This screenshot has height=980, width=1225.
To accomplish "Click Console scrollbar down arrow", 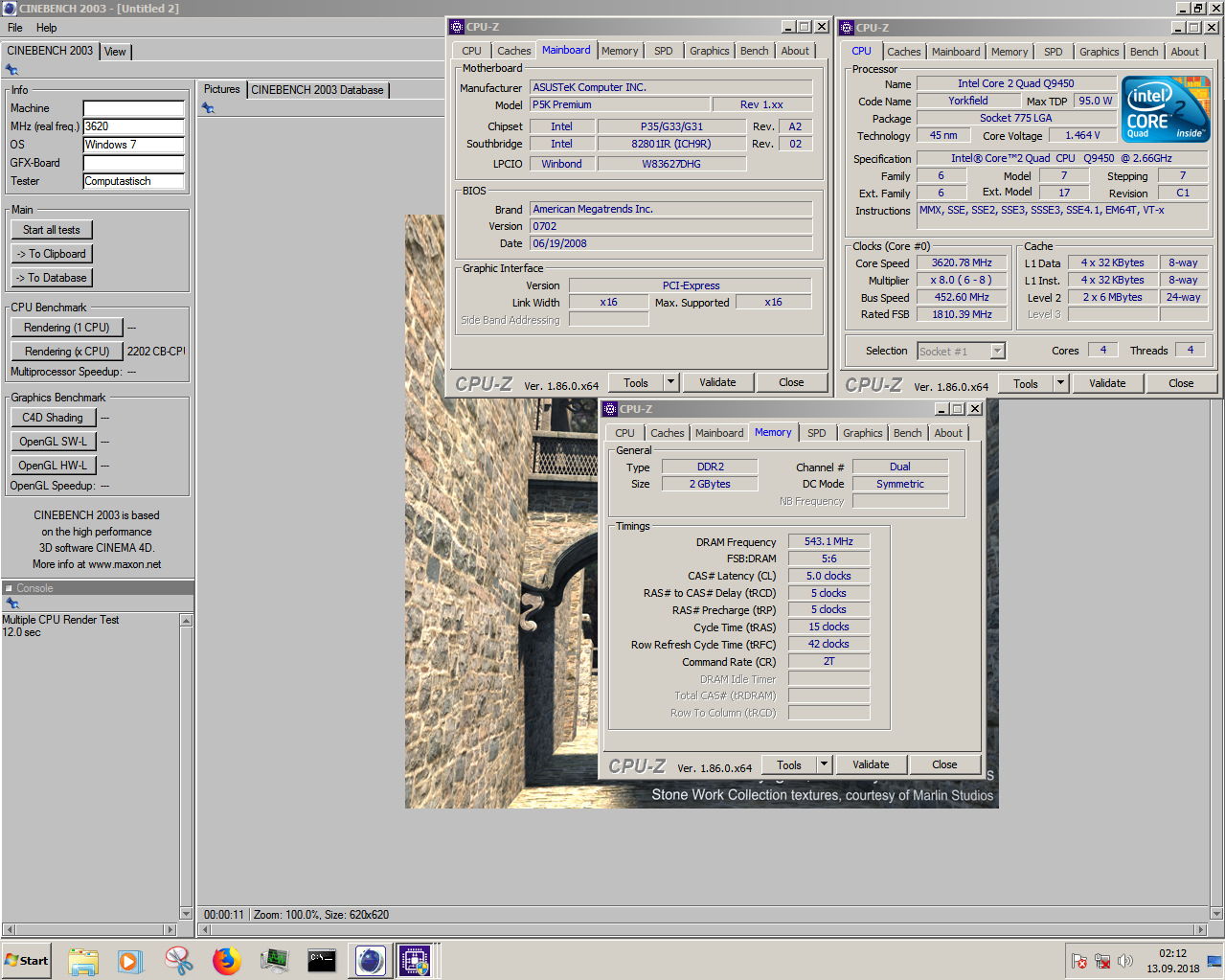I will point(186,915).
